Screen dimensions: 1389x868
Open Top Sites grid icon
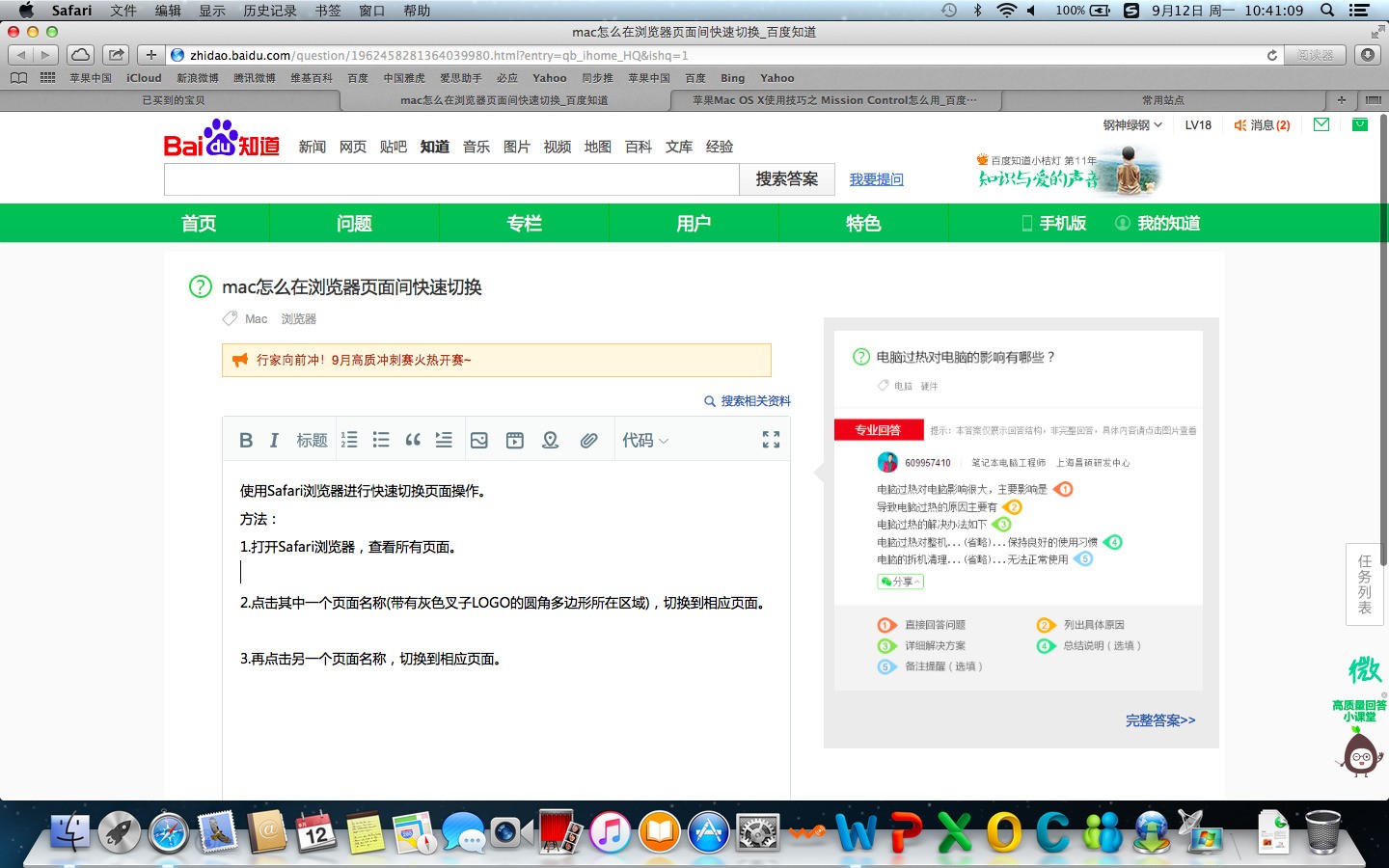tap(47, 78)
